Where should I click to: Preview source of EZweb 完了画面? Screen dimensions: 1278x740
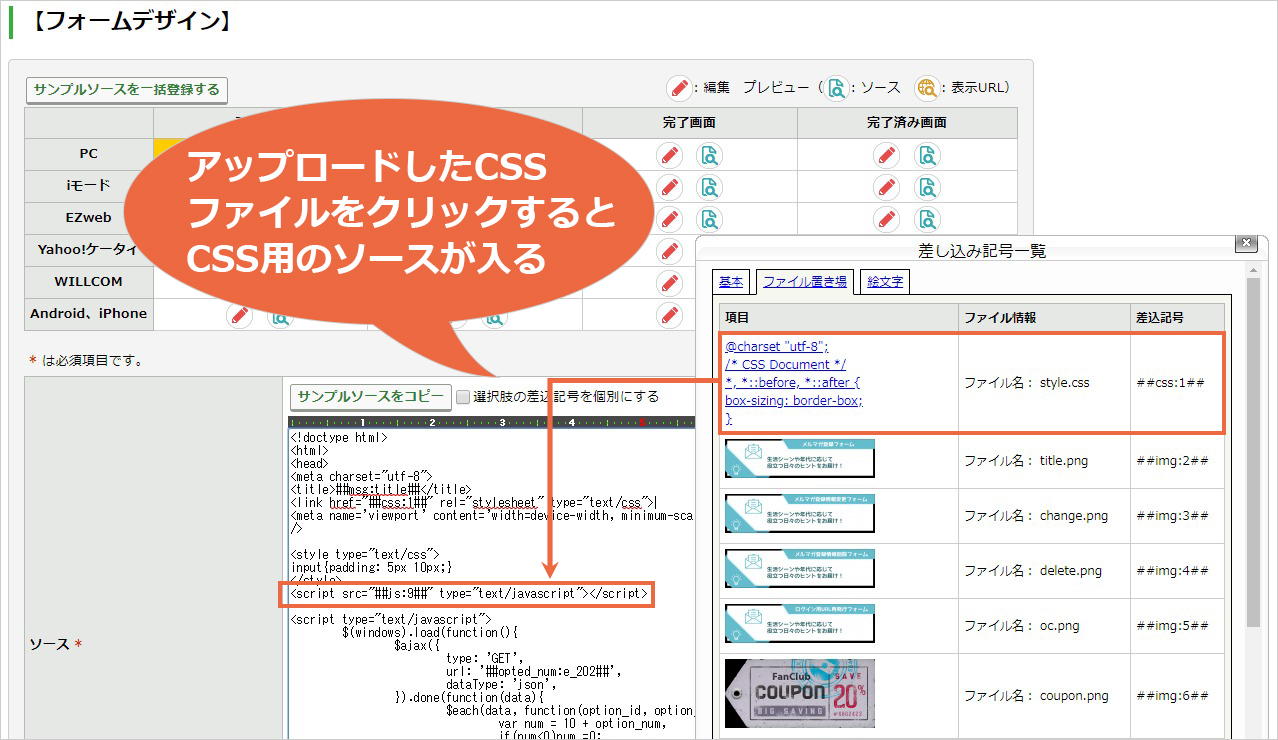point(710,219)
